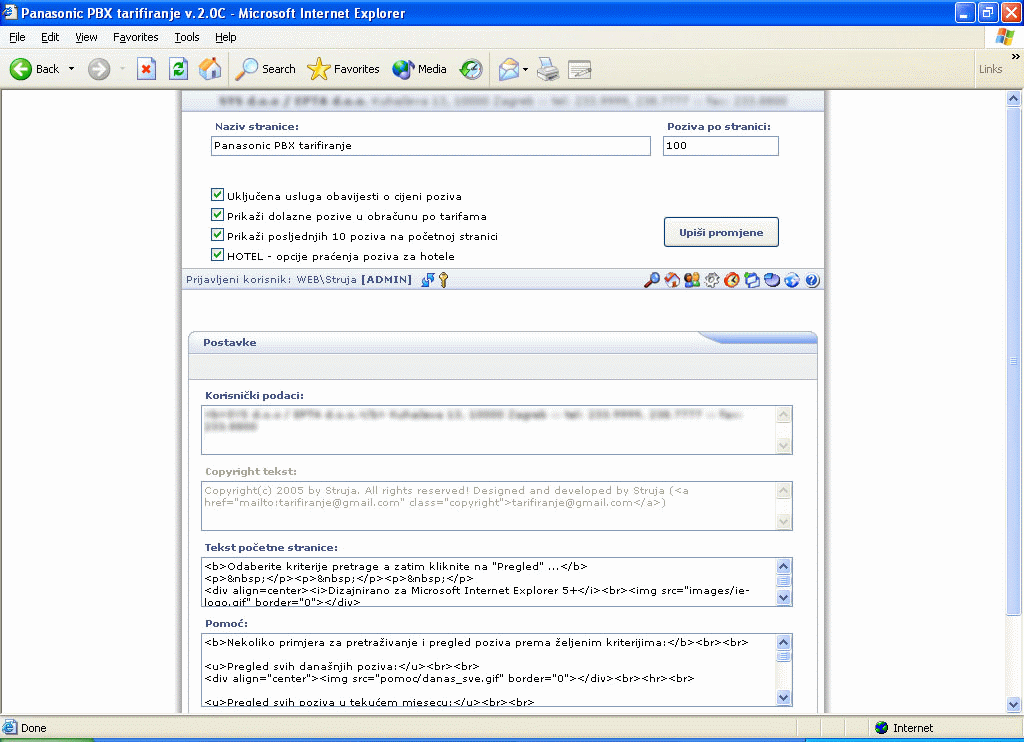1024x742 pixels.
Task: Click inside the 'Korisnički podaci' textarea
Action: tap(488, 430)
